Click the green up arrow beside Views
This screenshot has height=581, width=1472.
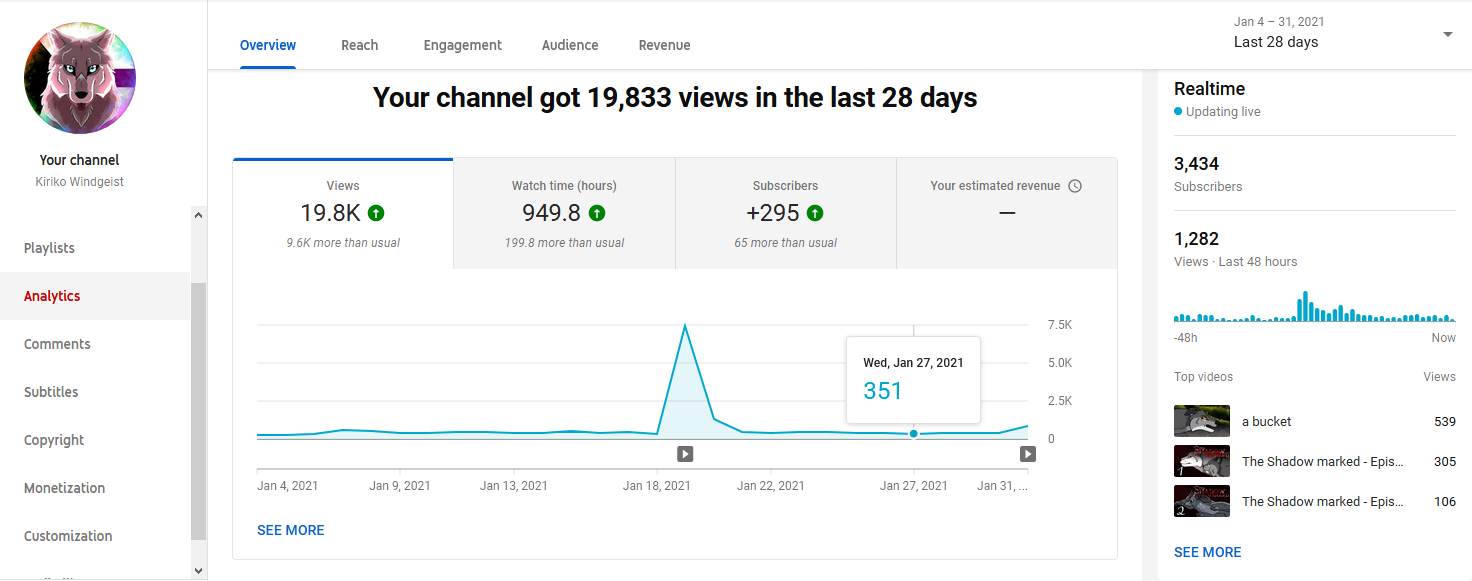point(376,213)
